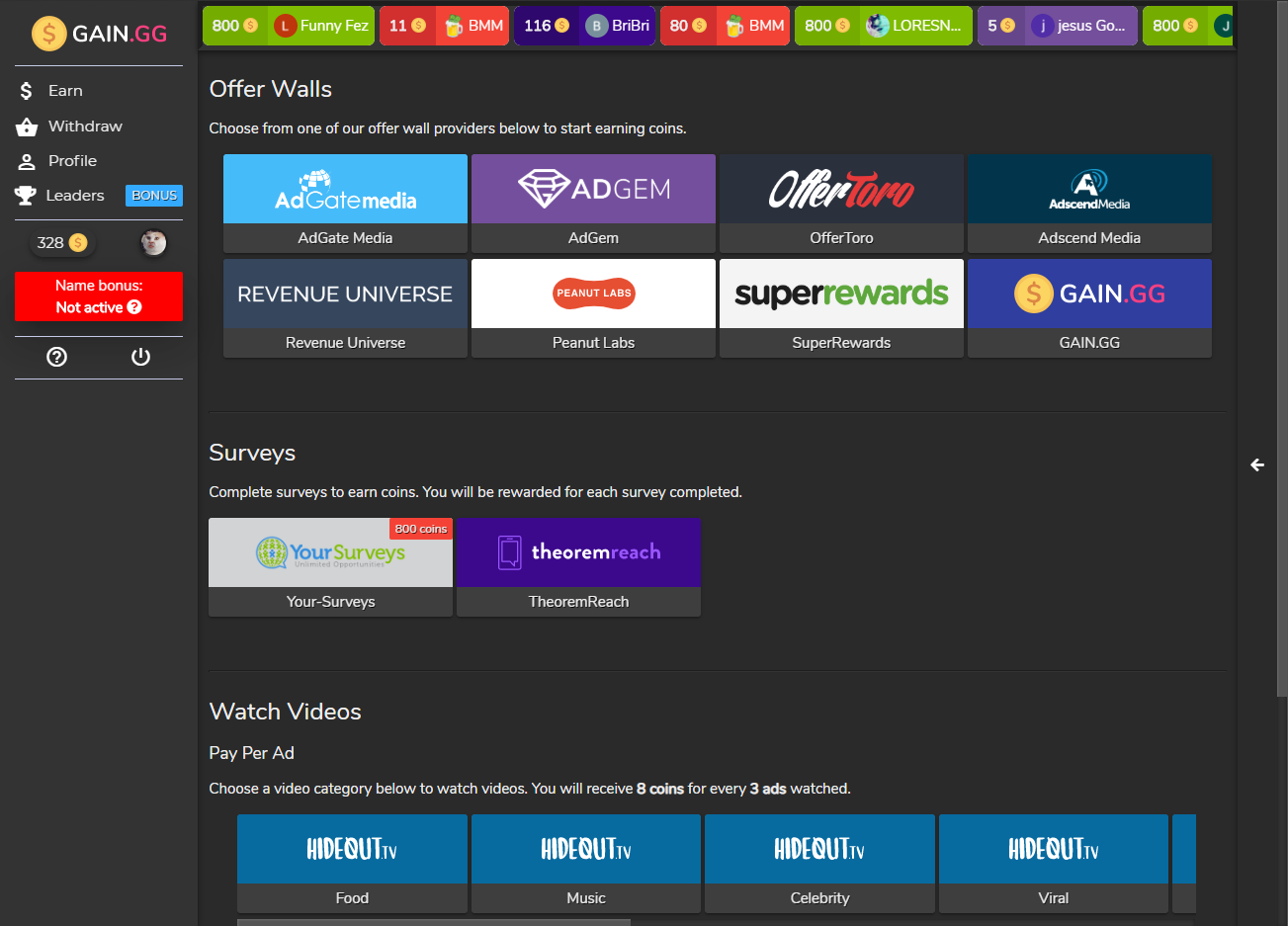Open the Peanut Labs offer wall
The height and width of the screenshot is (926, 1288).
(x=593, y=307)
